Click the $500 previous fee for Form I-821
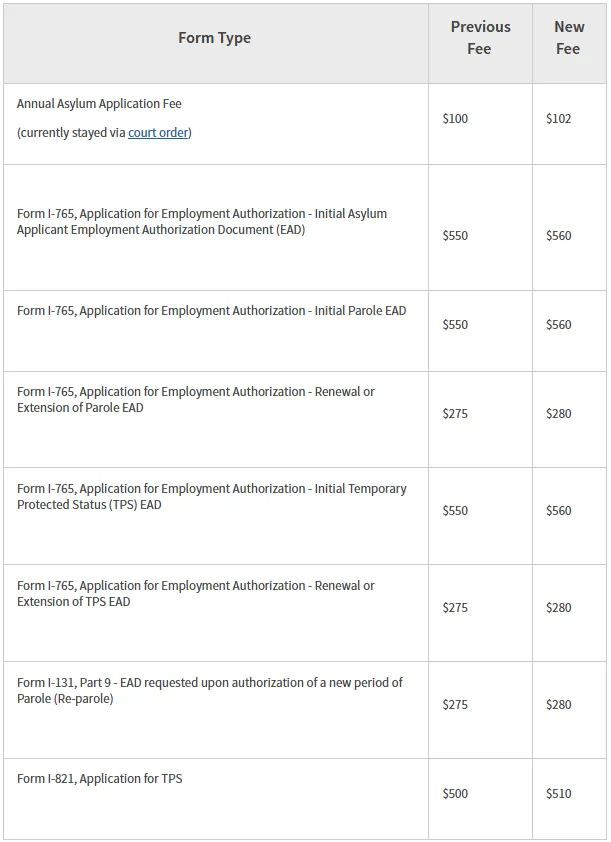Viewport: 611px width, 842px height. pos(455,794)
